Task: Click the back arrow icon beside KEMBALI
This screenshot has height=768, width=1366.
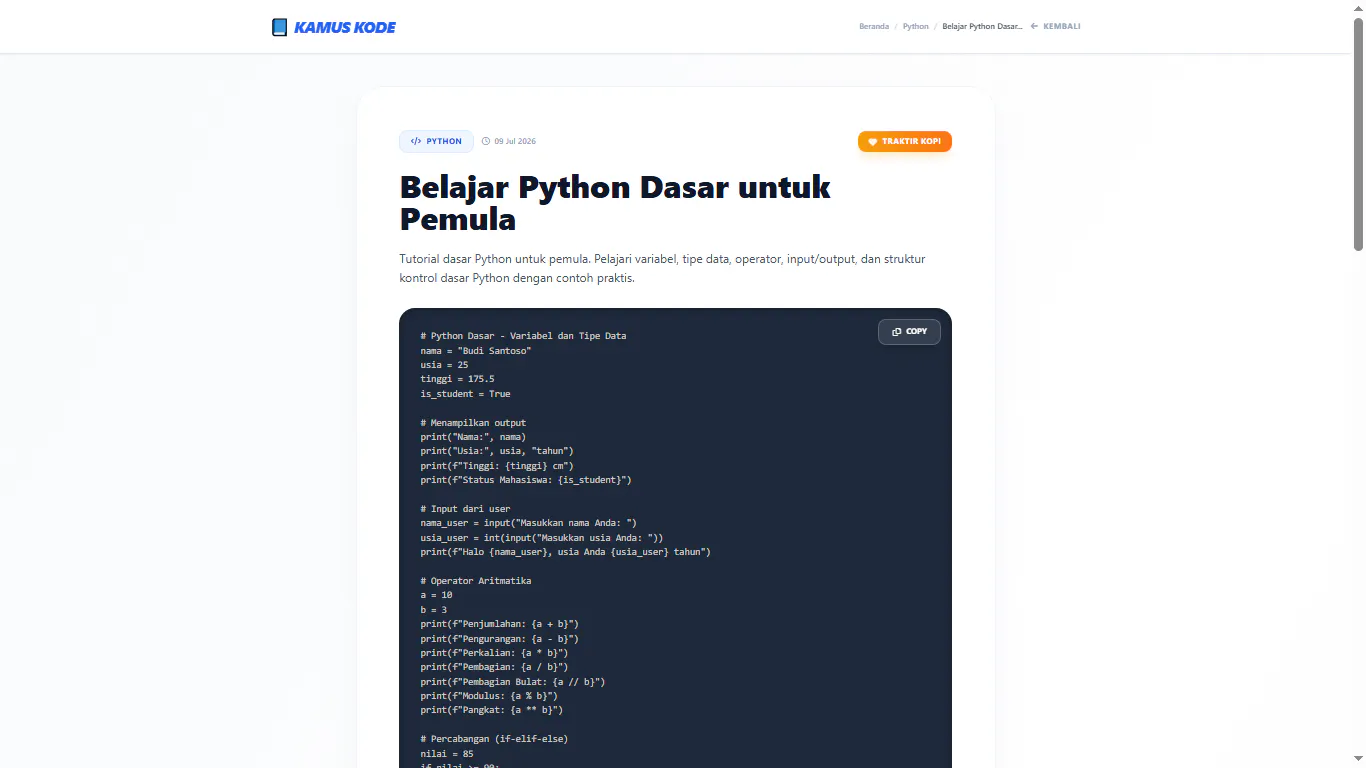Action: (1034, 27)
